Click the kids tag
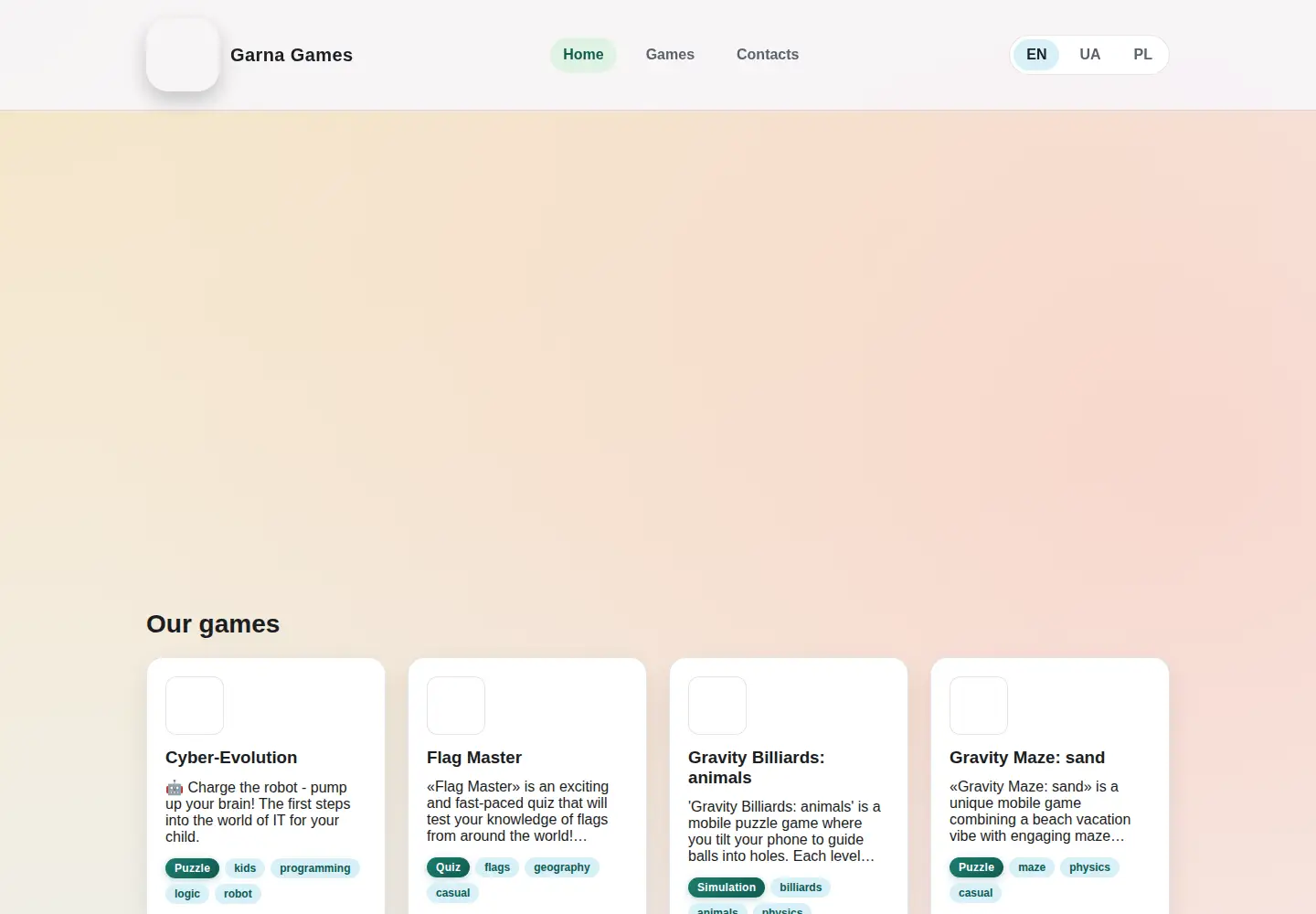1316x914 pixels. tap(245, 868)
